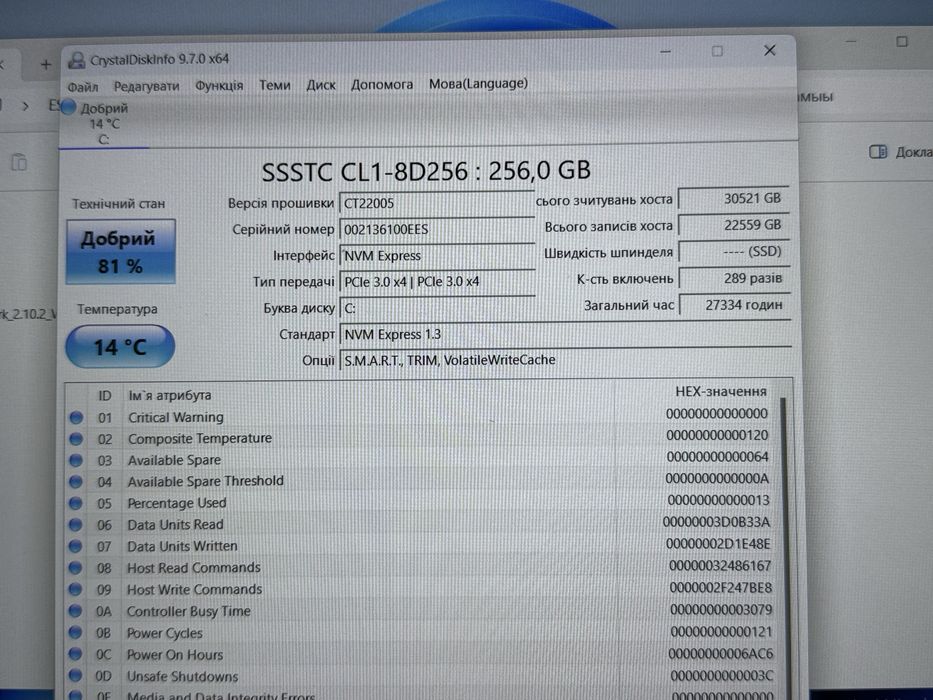This screenshot has height=700, width=933.
Task: Open the Файл menu
Action: (83, 87)
